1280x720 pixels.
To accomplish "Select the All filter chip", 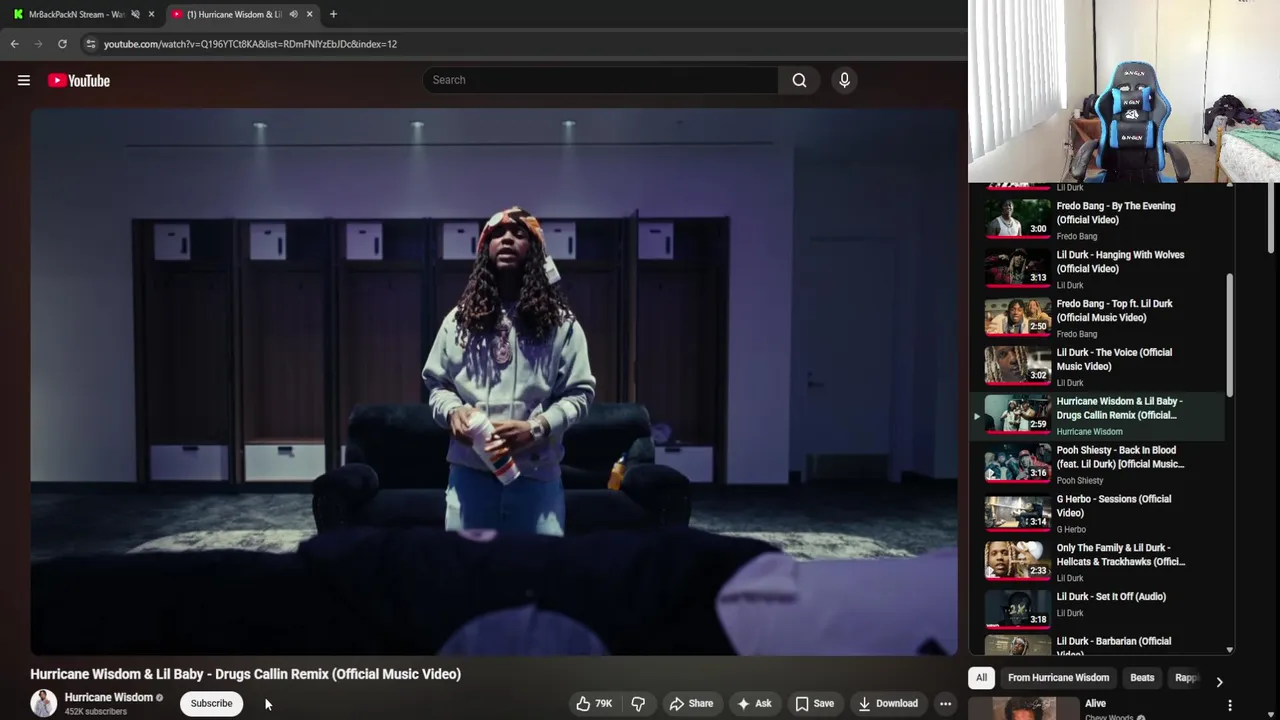I will [x=981, y=678].
